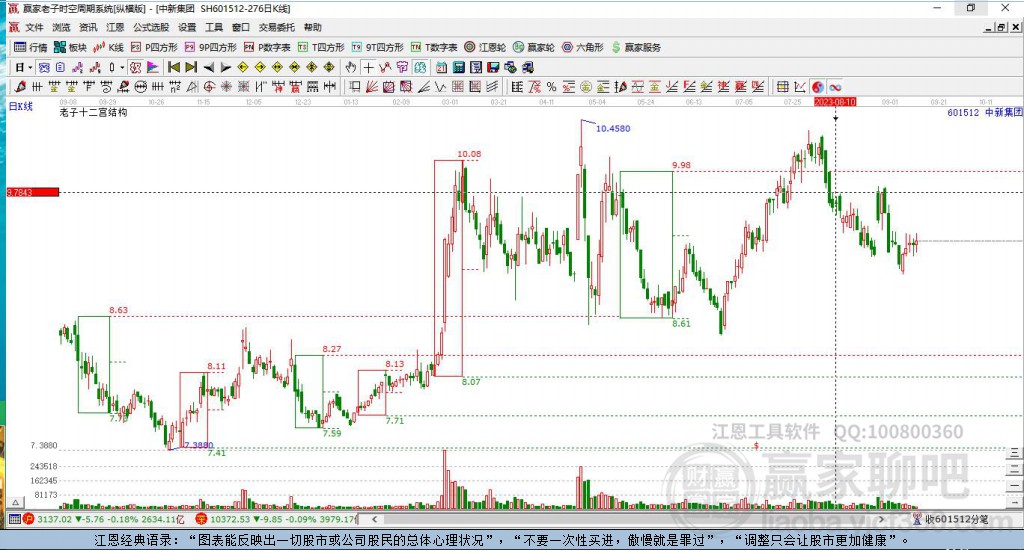
Task: Open the P数字表 tool
Action: point(266,47)
